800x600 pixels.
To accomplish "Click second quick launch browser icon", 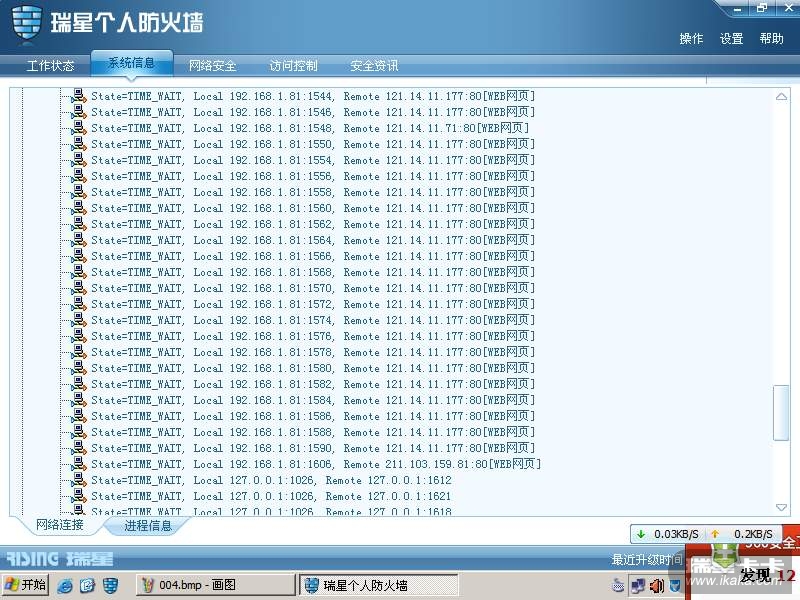I will point(87,585).
